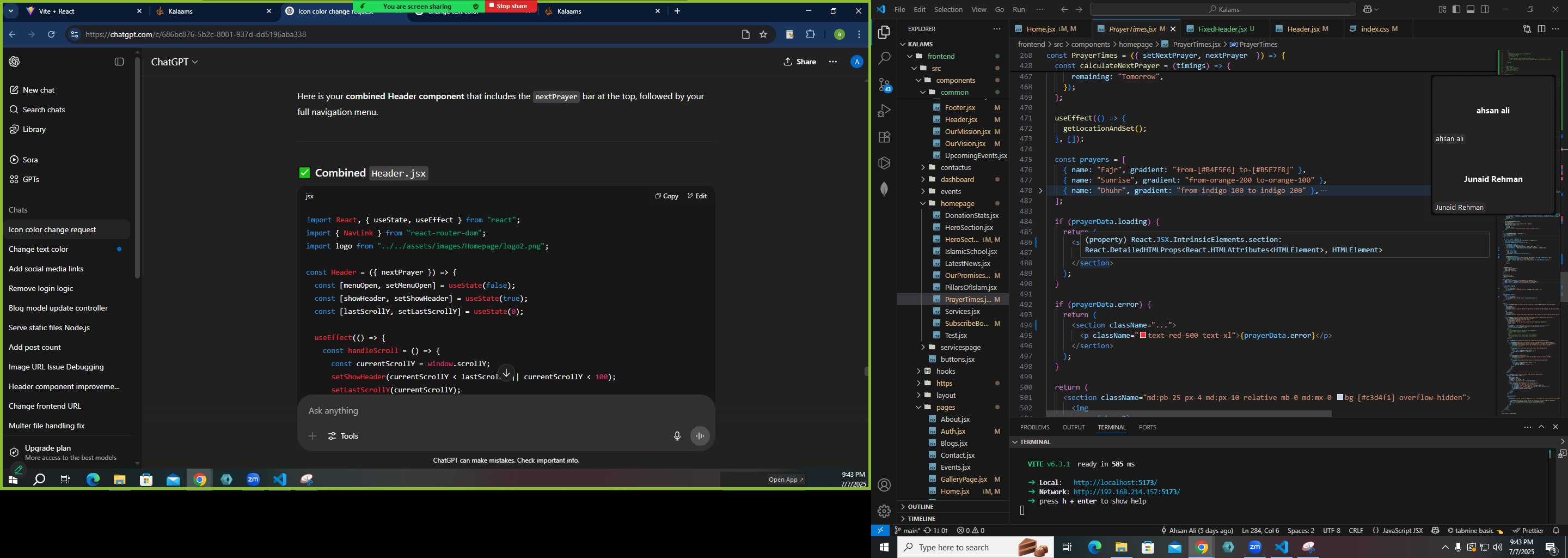Collapse the ChatGPT sidebar

(x=119, y=62)
